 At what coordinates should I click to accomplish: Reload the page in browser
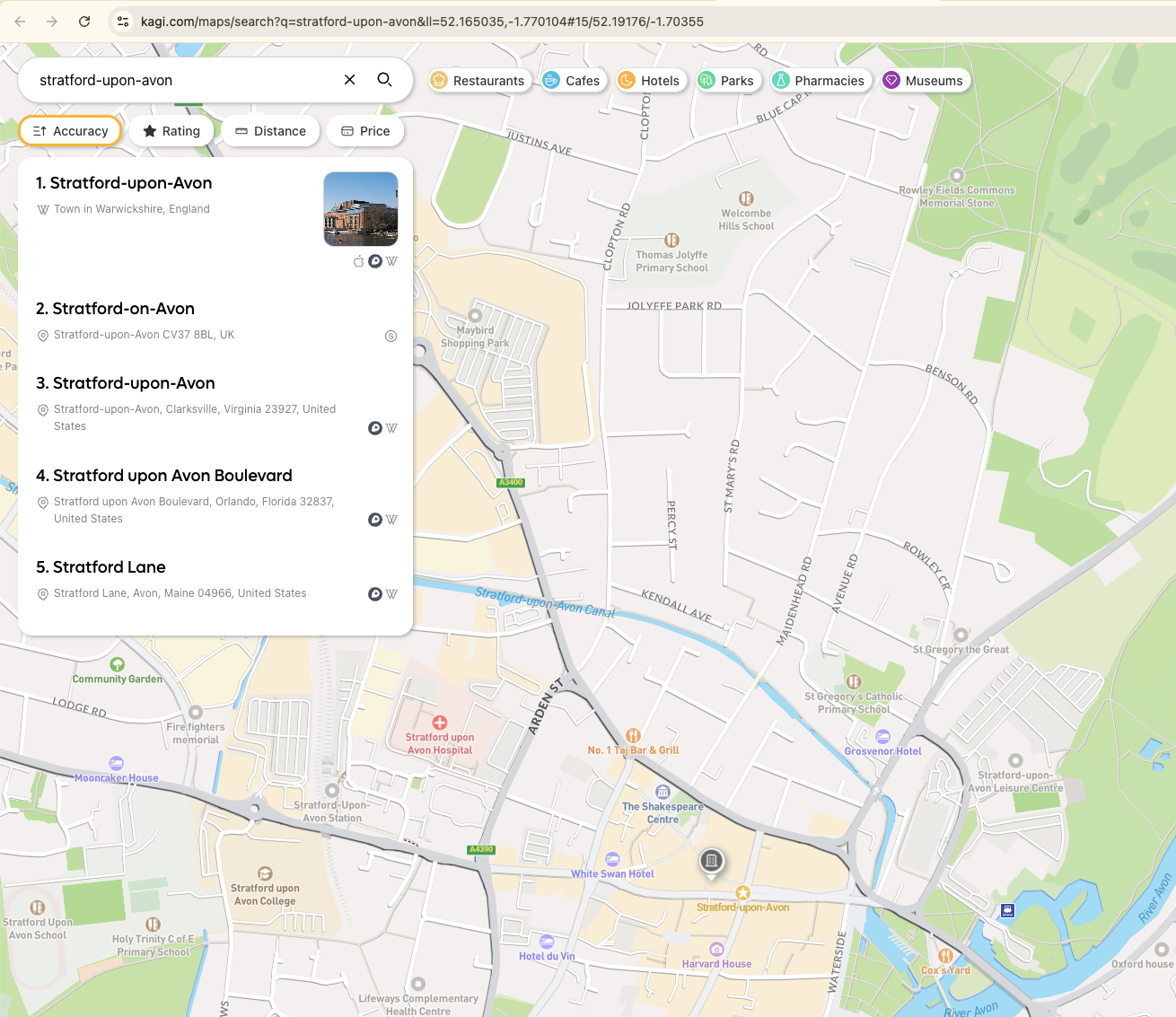pyautogui.click(x=84, y=22)
